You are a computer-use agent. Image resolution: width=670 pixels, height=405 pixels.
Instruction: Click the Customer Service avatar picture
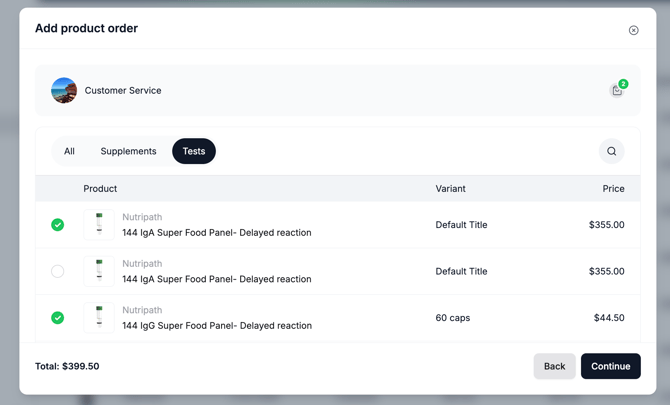64,90
